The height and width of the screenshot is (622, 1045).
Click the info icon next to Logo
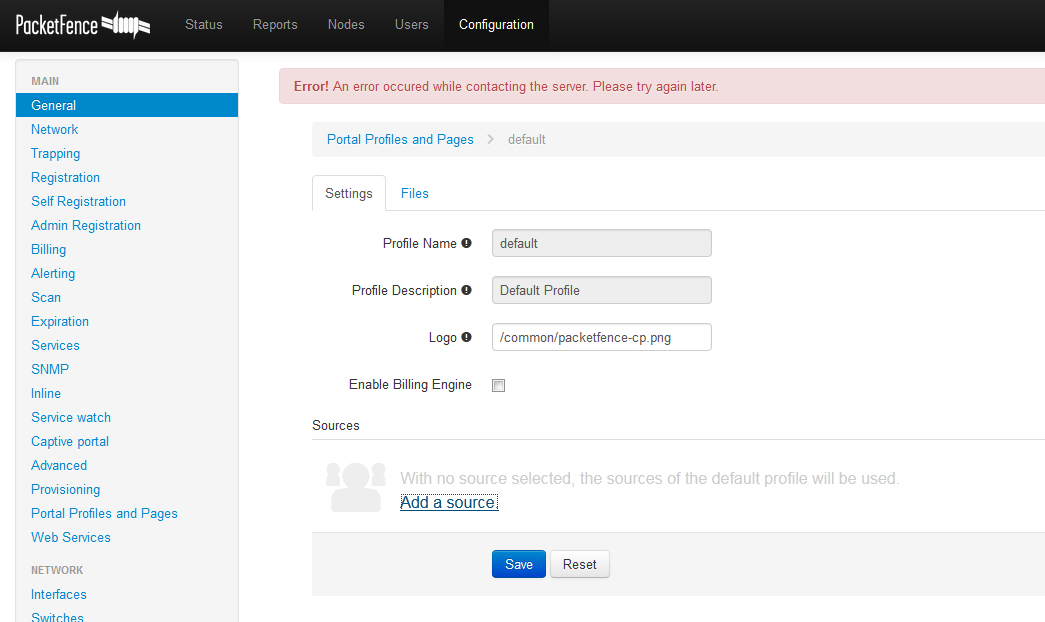[x=466, y=337]
